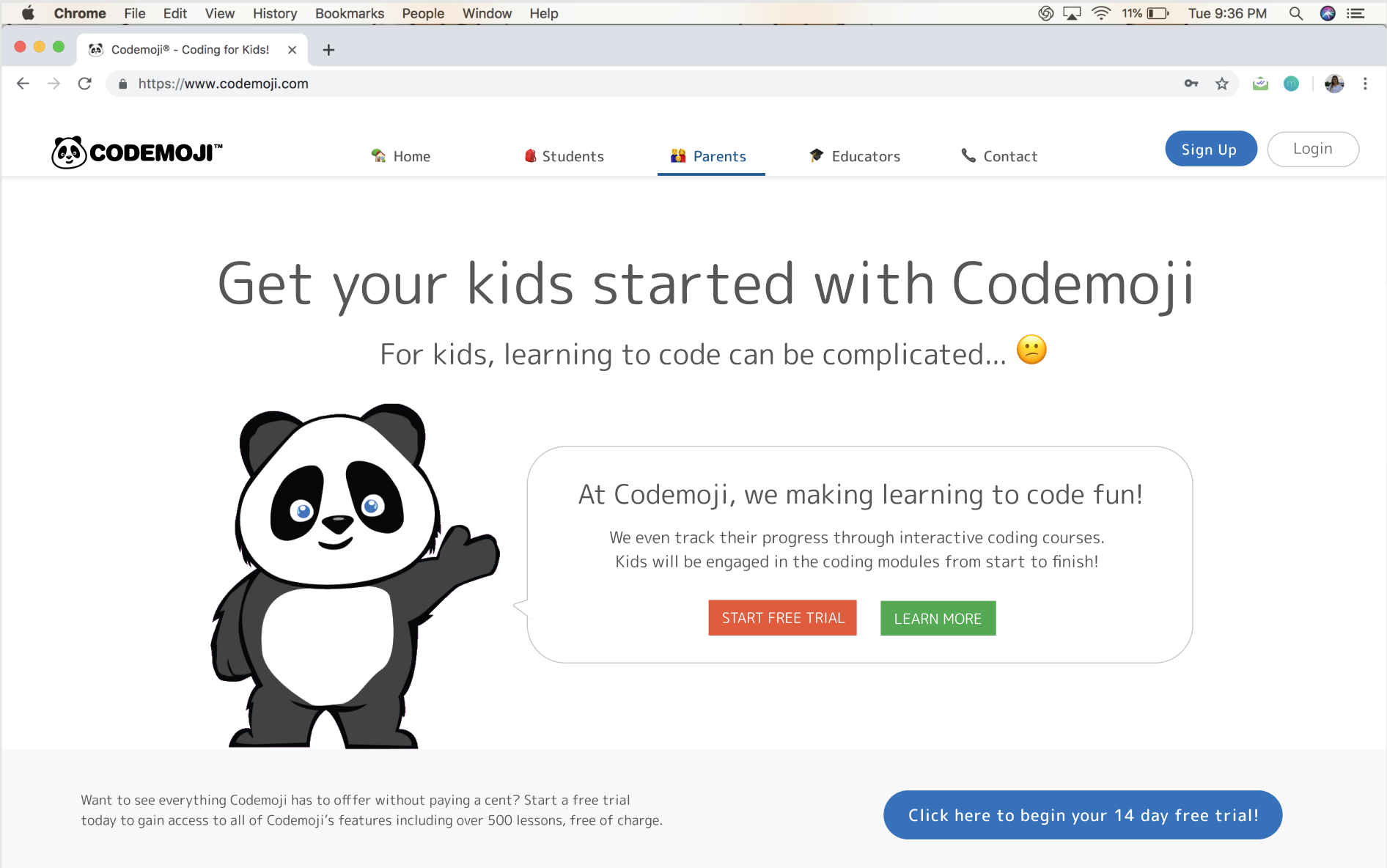Open the History menu
This screenshot has width=1387, height=868.
[274, 12]
